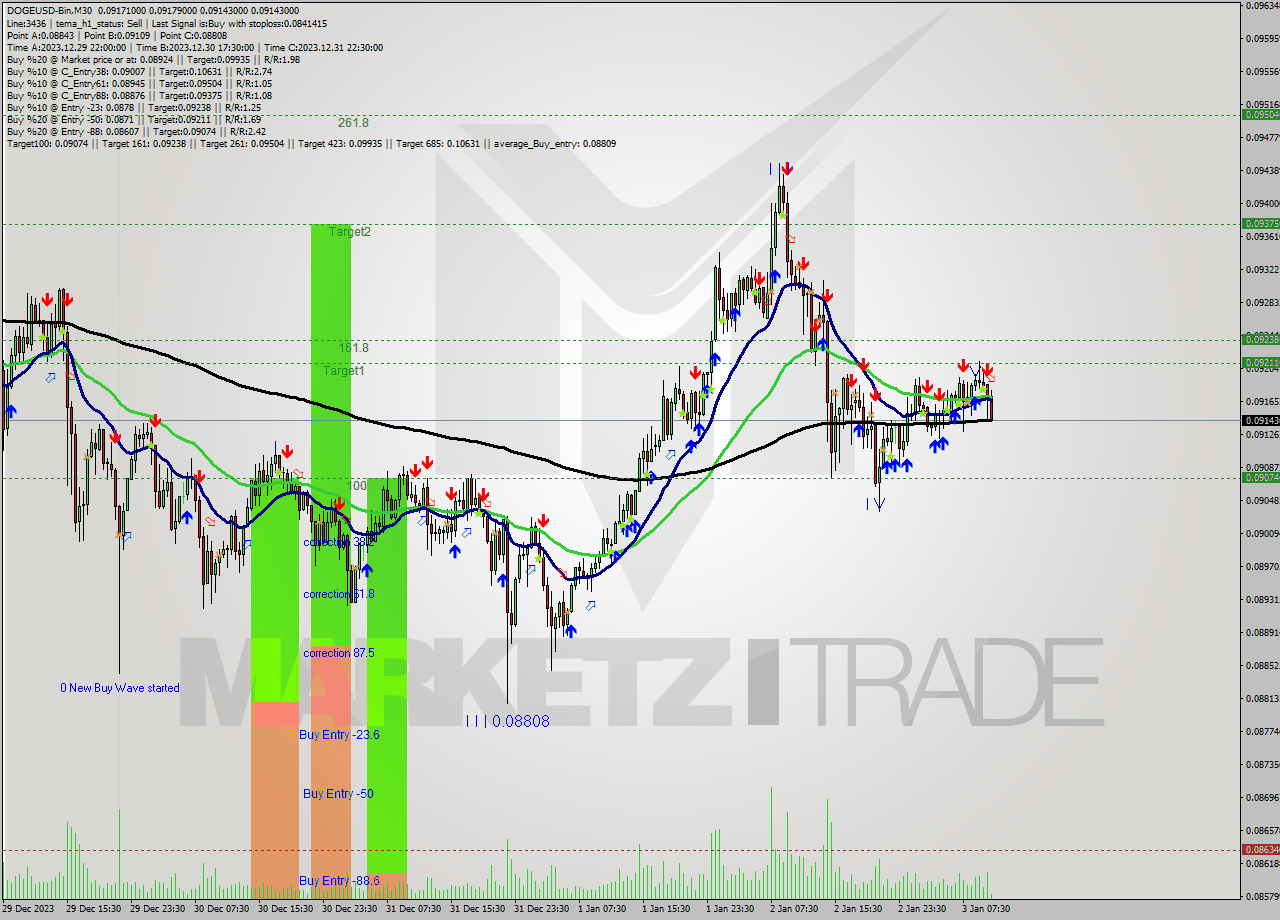Select the 'correction 87.5' label
Viewport: 1280px width, 920px height.
[x=339, y=653]
